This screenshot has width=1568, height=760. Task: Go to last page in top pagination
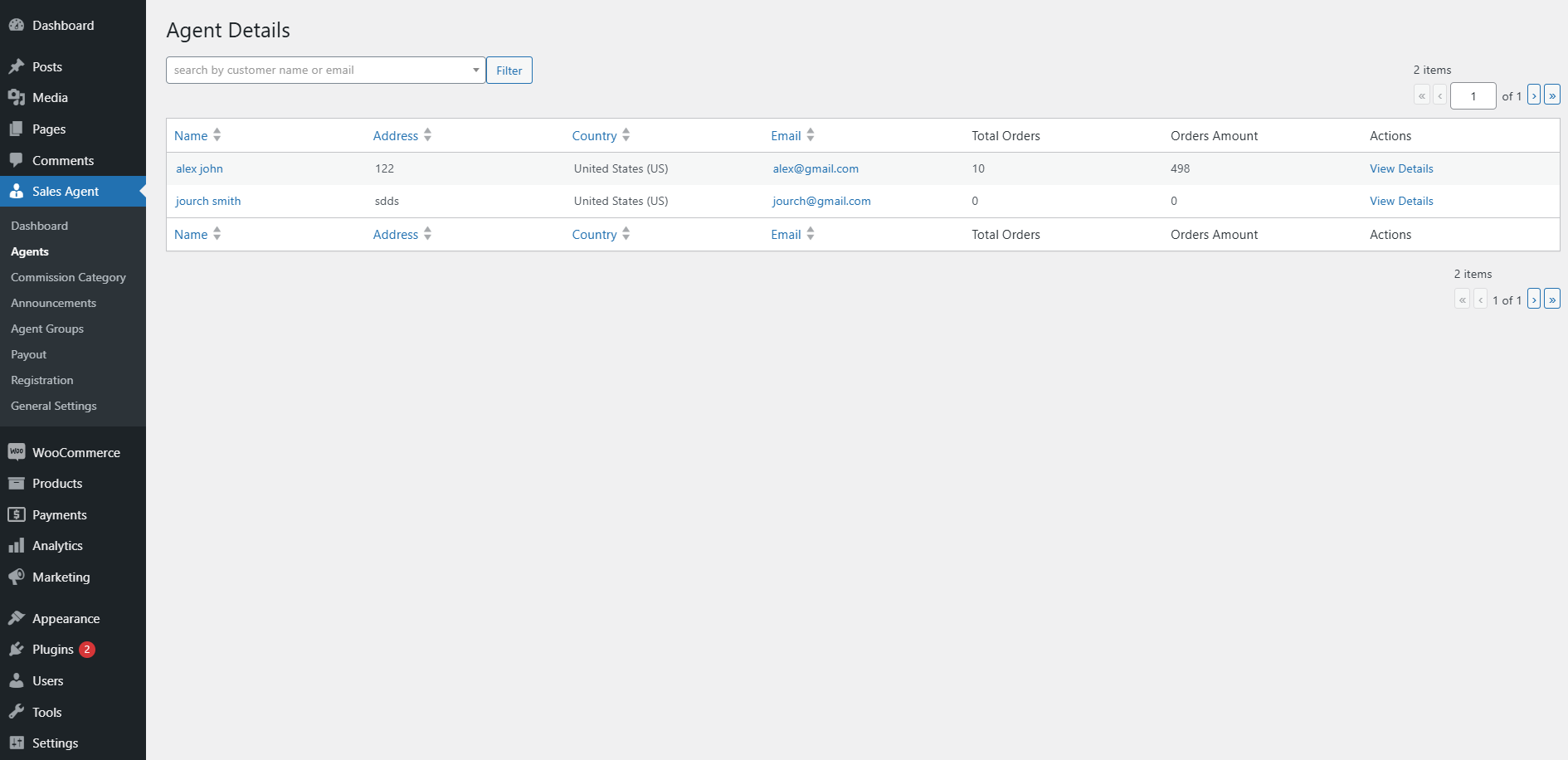(1552, 95)
